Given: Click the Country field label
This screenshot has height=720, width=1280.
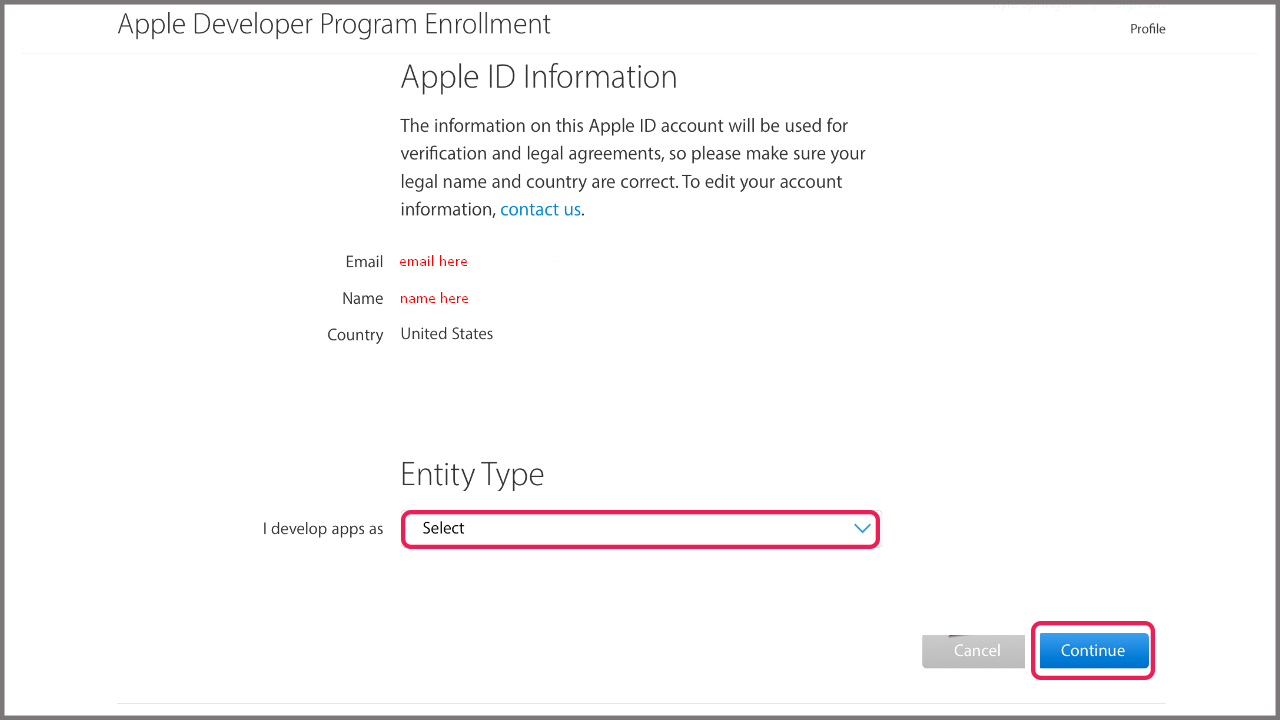Looking at the screenshot, I should point(355,335).
